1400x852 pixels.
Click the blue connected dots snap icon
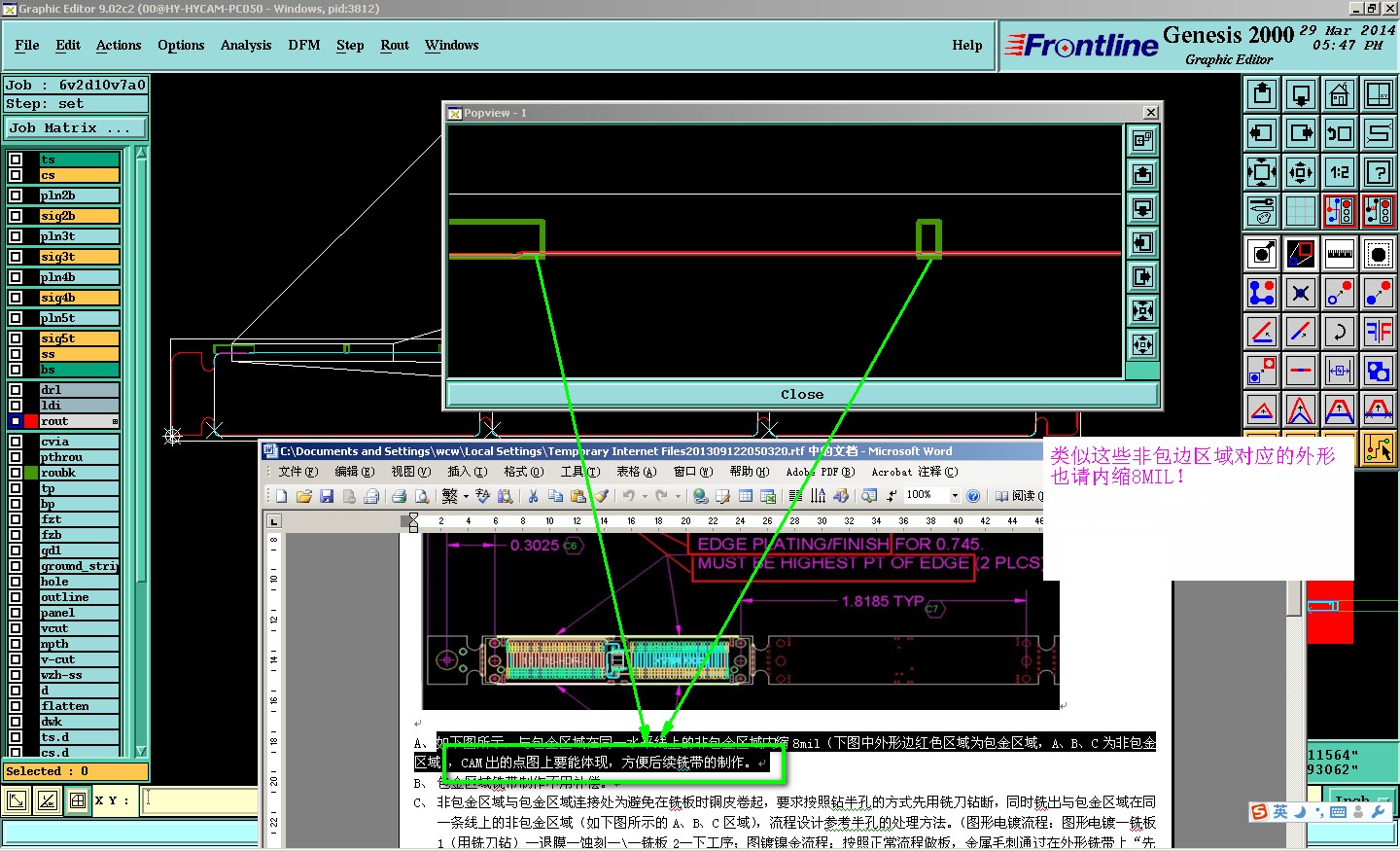click(x=1262, y=292)
